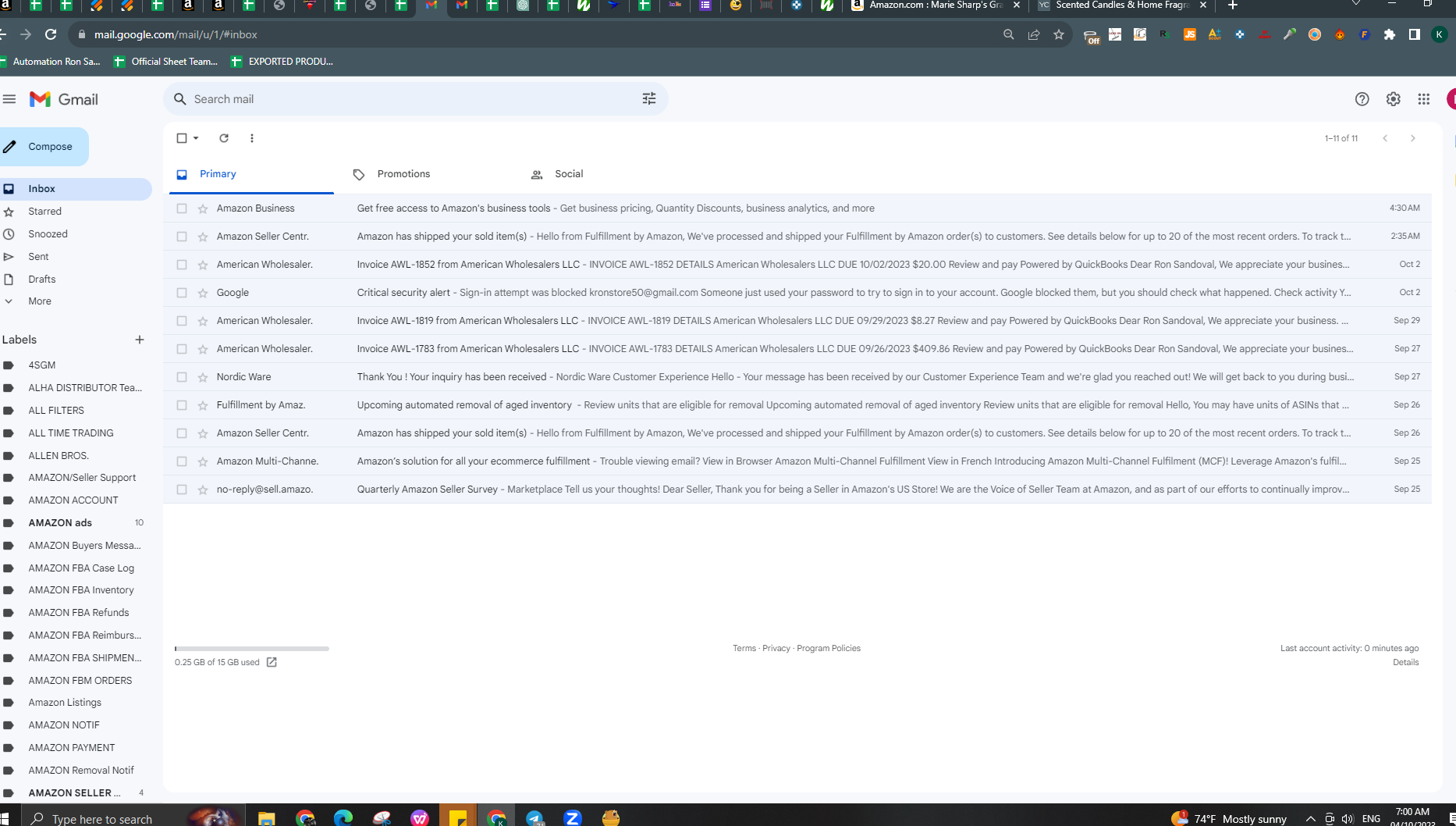Open new Chrome tab
Viewport: 1456px width, 826px height.
(x=1233, y=5)
